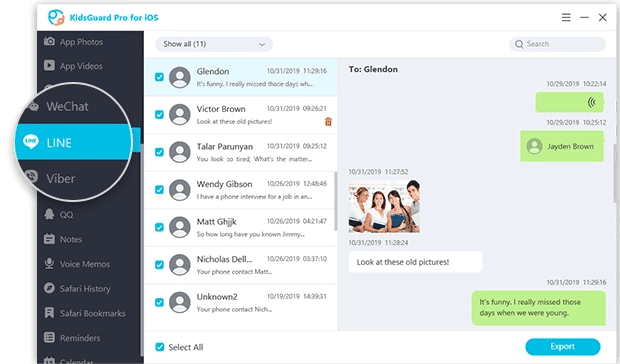Image resolution: width=620 pixels, height=364 pixels.
Task: Play the voice message bubble icon
Action: (x=592, y=102)
